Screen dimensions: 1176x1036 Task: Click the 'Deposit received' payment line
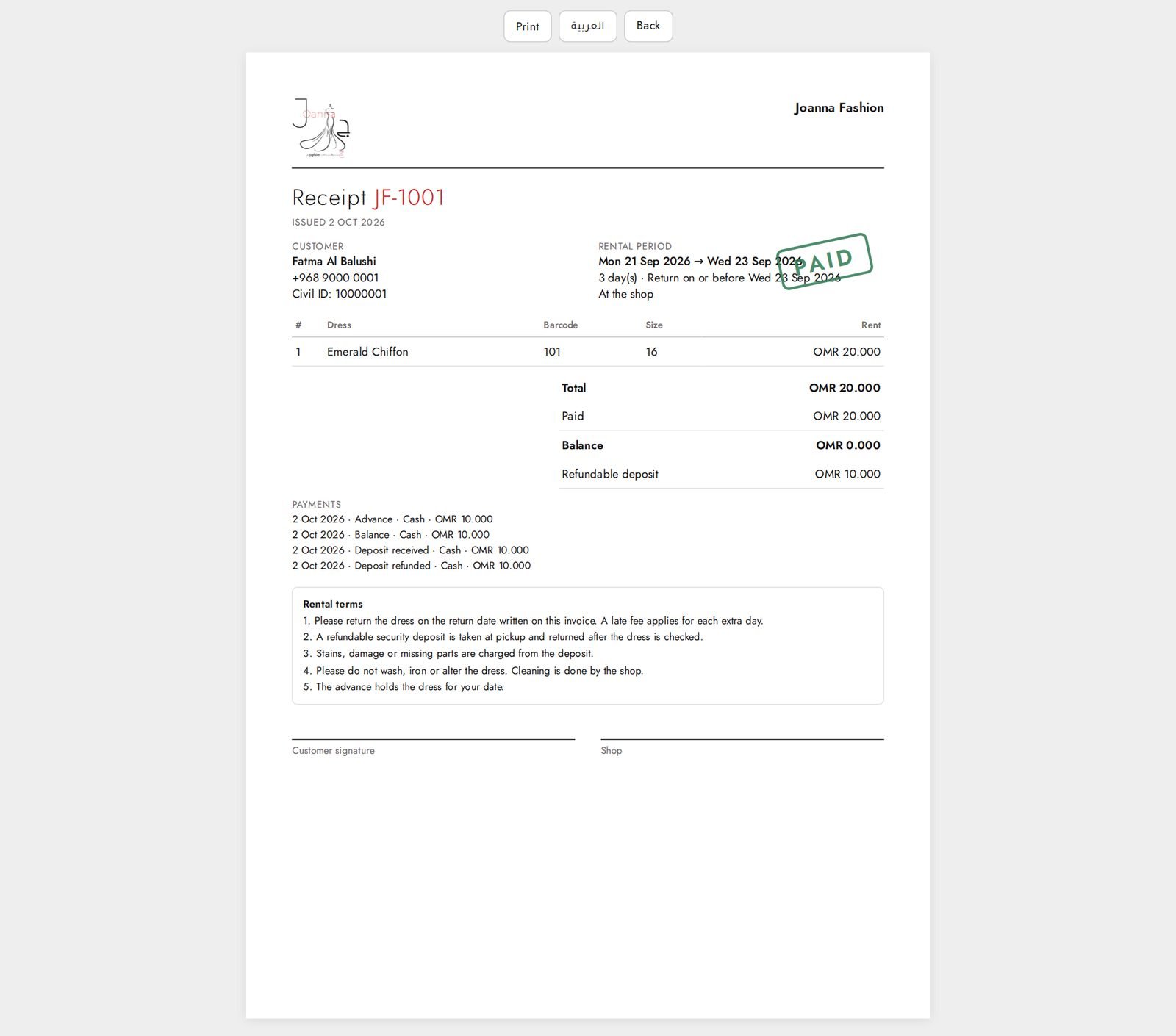[x=410, y=550]
